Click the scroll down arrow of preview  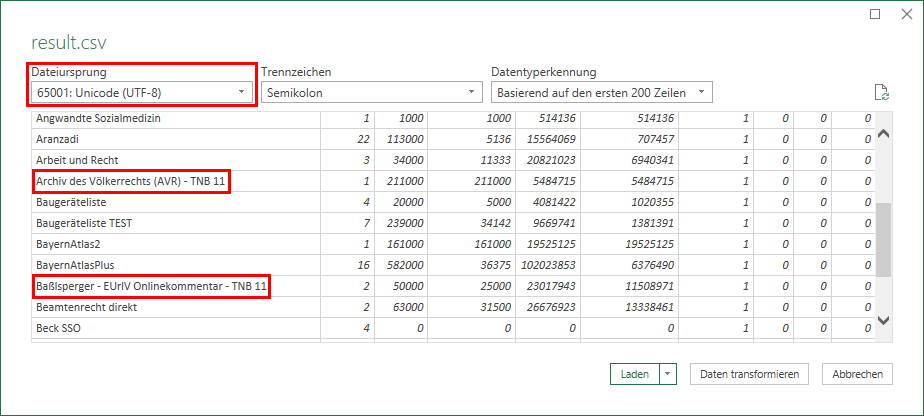[883, 320]
